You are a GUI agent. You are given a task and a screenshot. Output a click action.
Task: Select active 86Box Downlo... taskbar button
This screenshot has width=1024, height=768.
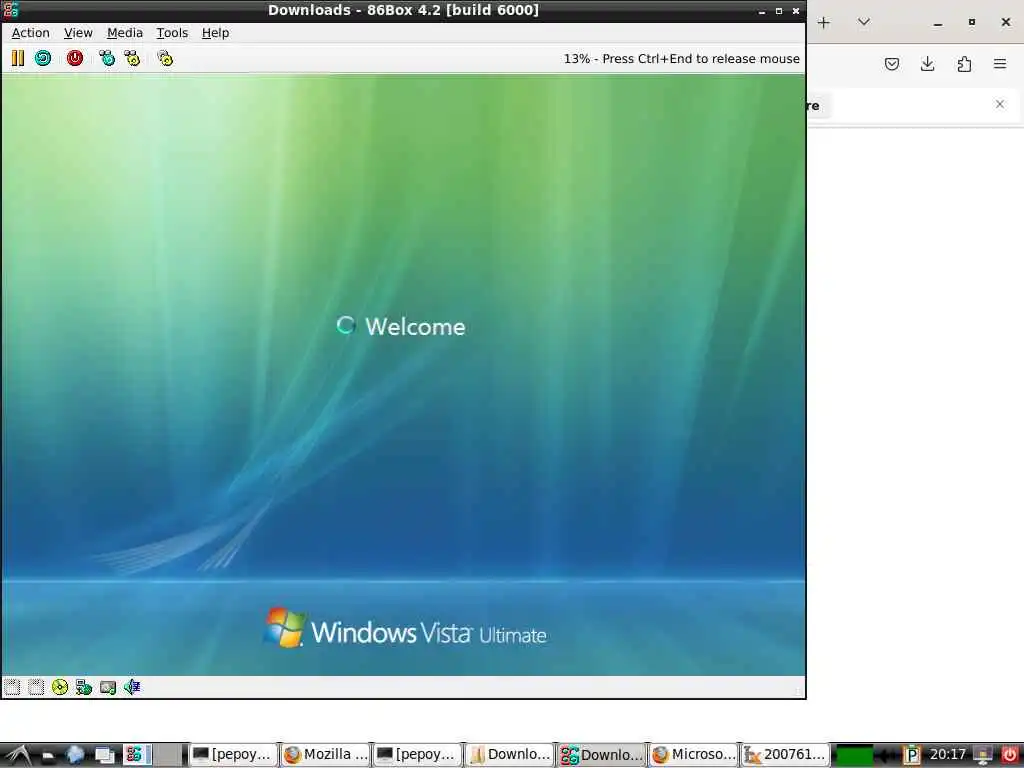(601, 755)
